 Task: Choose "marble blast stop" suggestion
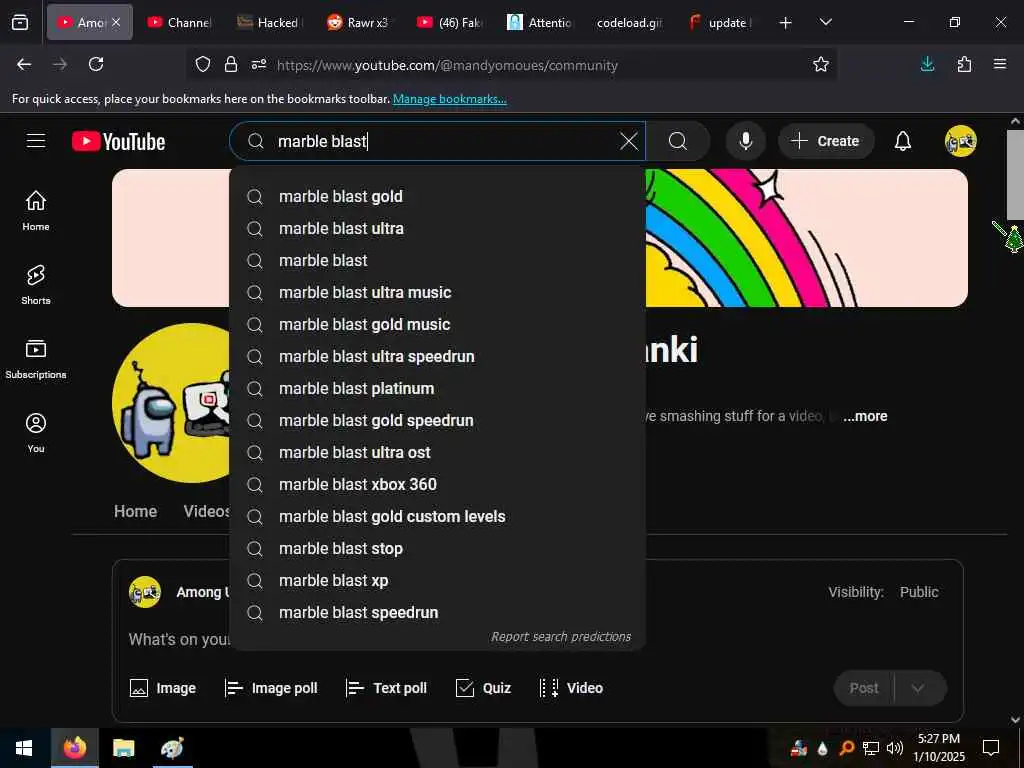pyautogui.click(x=438, y=549)
